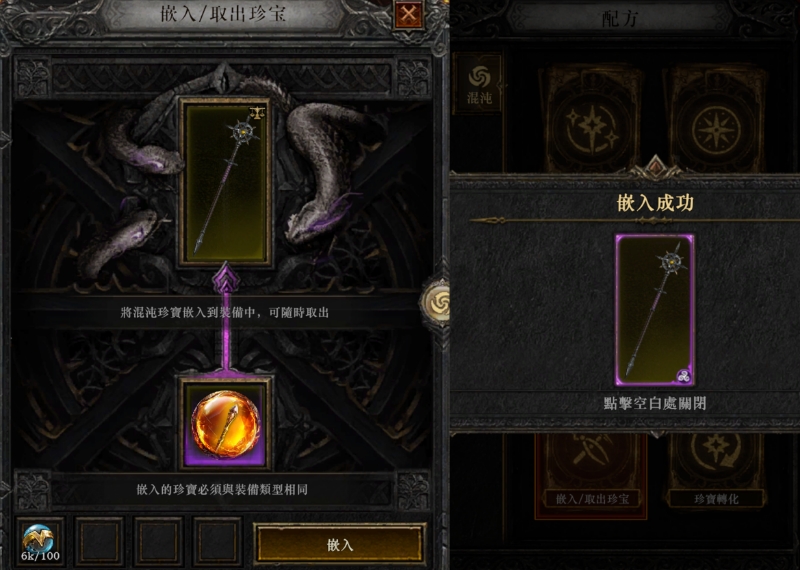The image size is (800, 570).
Task: Select the staff equipment slot between the snakes
Action: pyautogui.click(x=225, y=182)
